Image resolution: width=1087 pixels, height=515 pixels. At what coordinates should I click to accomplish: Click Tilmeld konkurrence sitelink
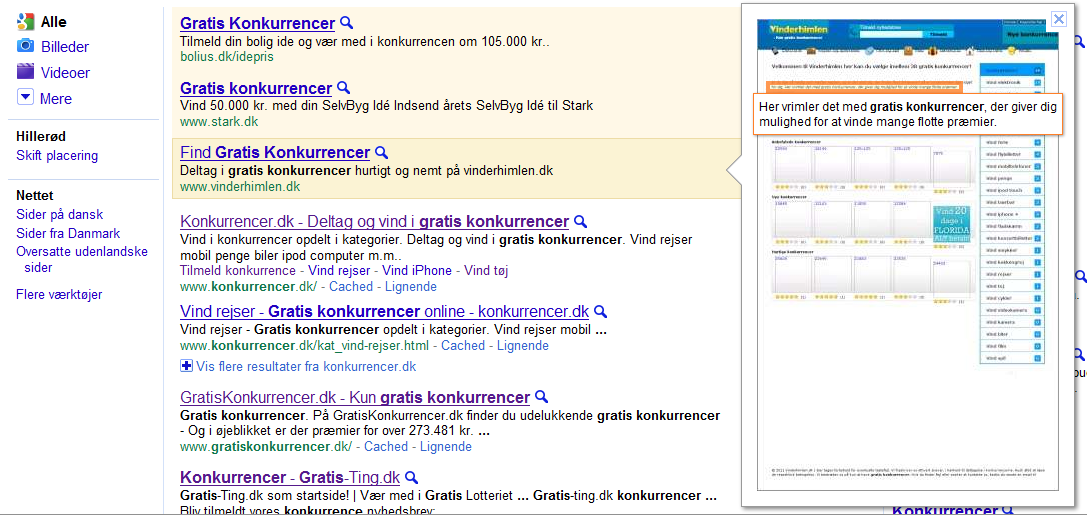[237, 270]
